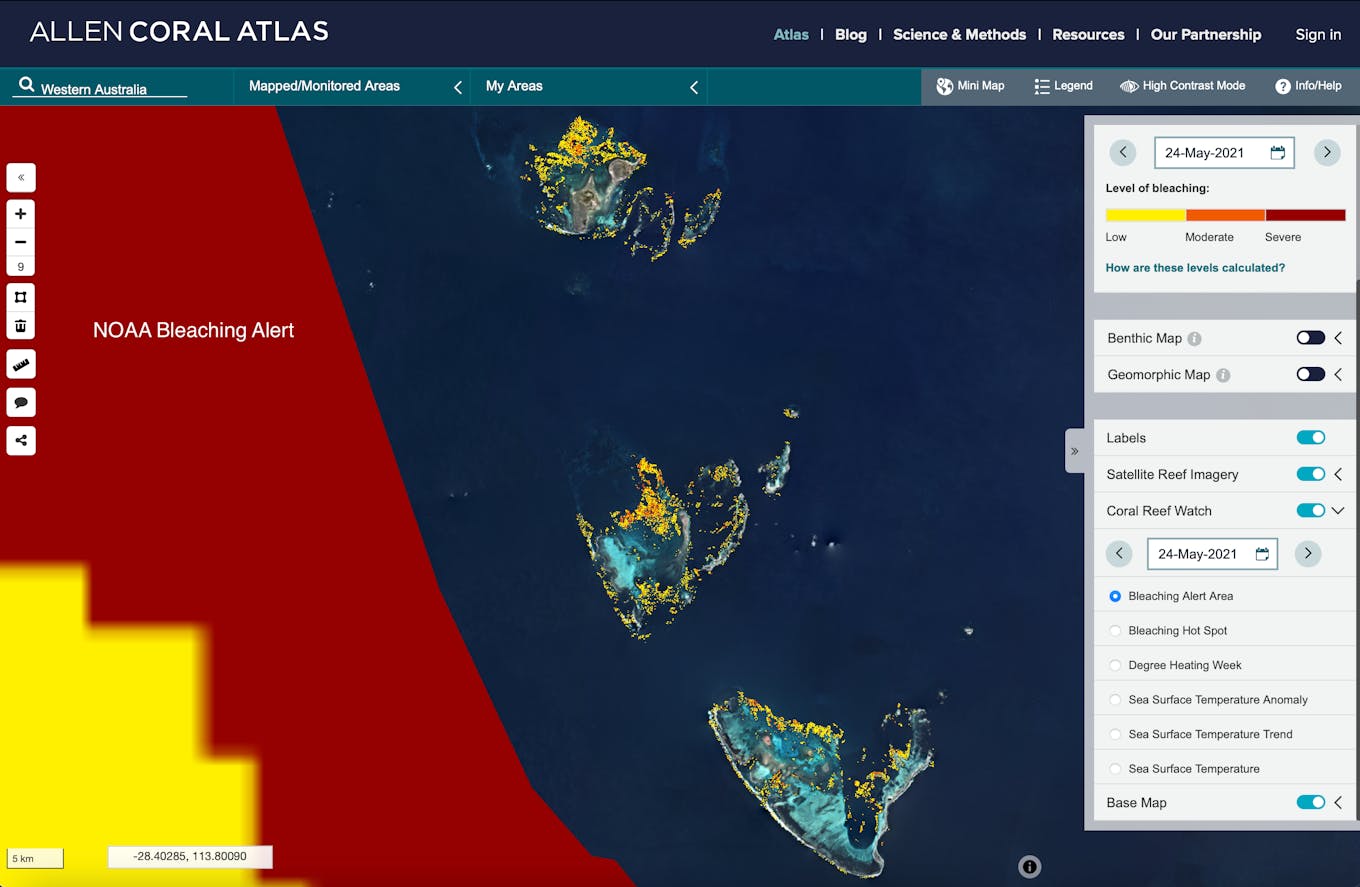Click the share map icon

(x=21, y=440)
